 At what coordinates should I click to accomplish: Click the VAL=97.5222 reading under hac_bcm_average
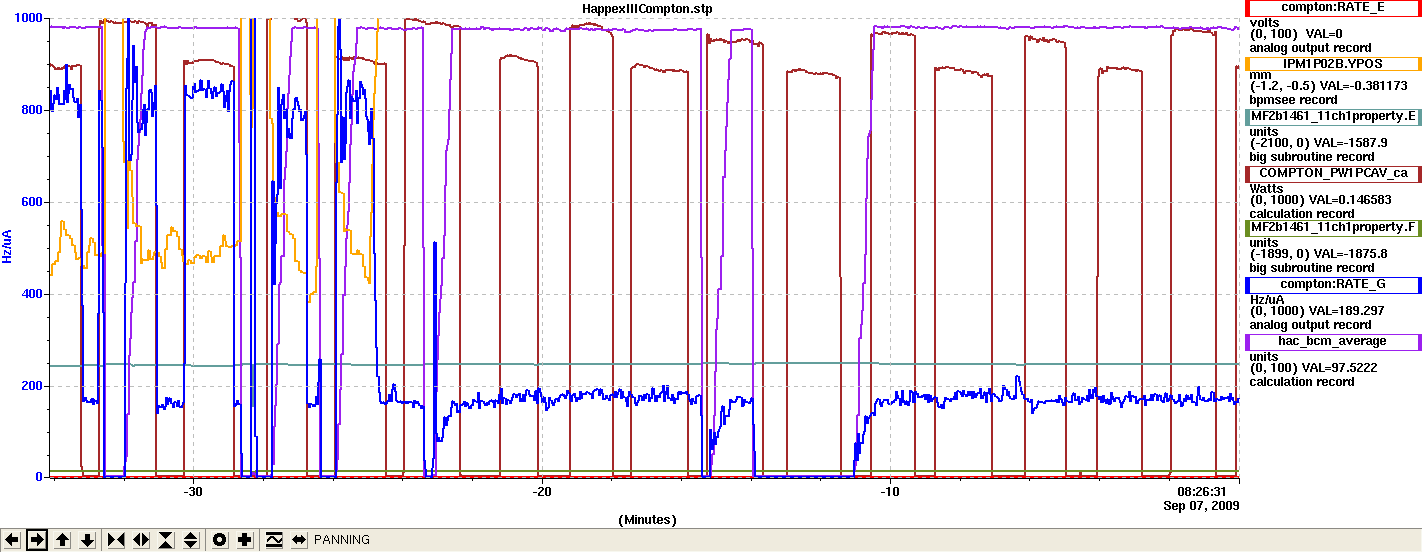[1341, 368]
